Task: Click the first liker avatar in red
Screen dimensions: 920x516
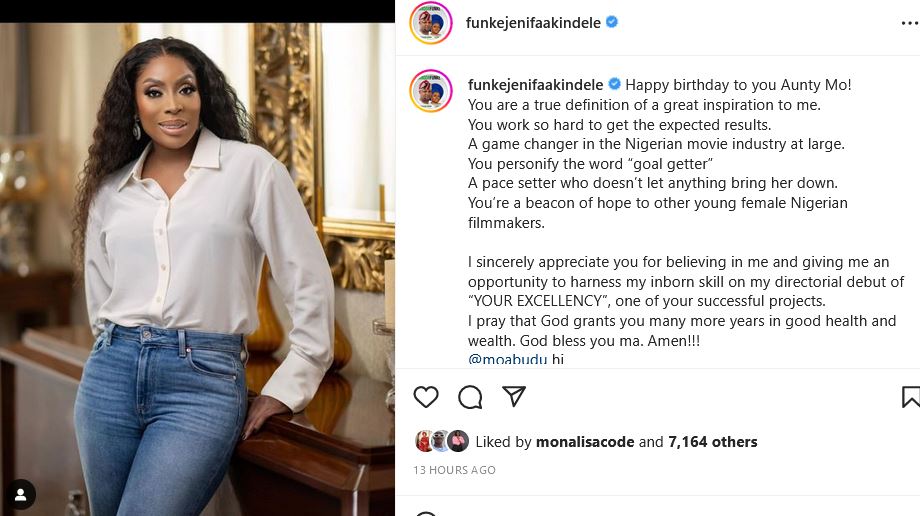Action: [x=425, y=441]
